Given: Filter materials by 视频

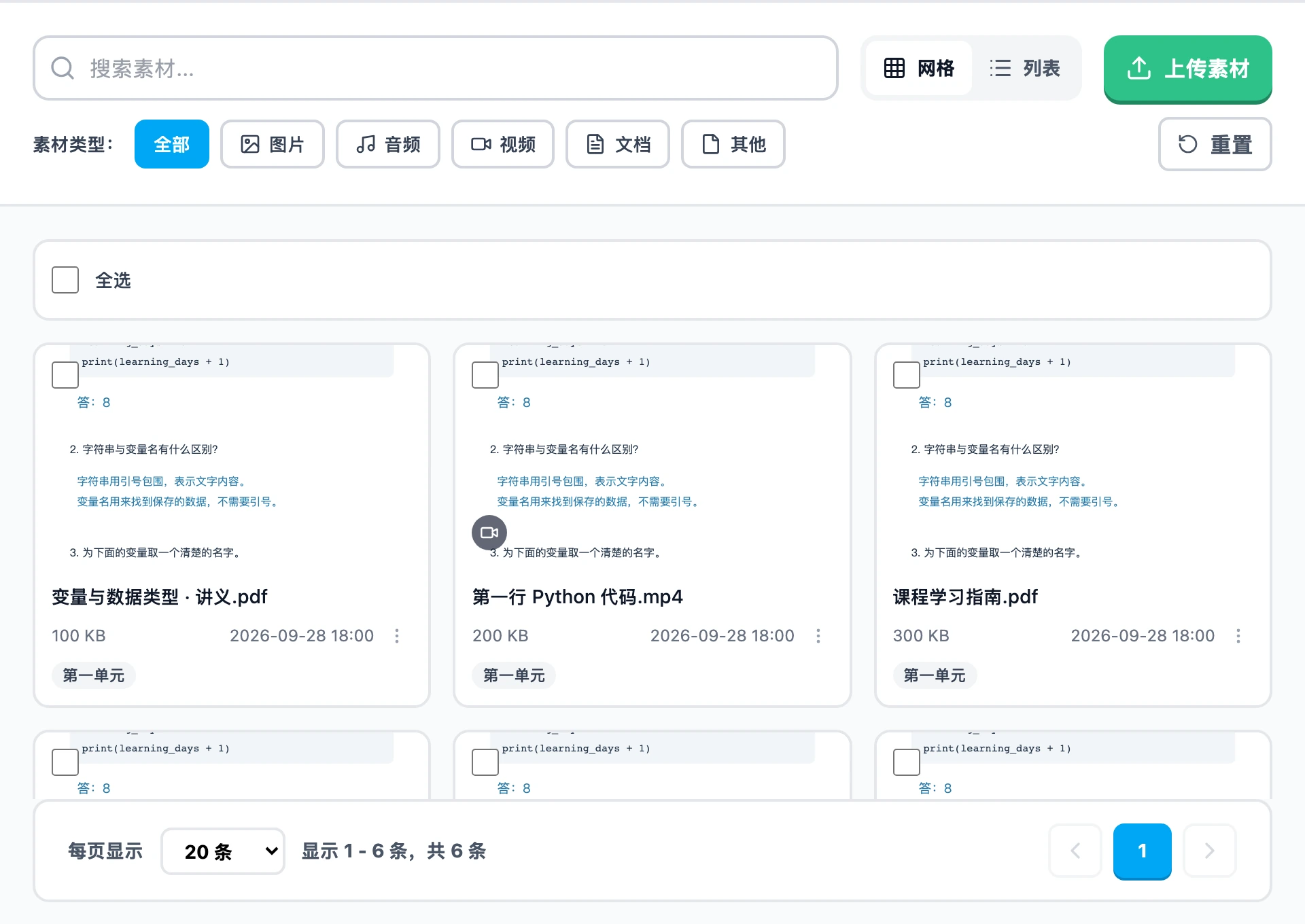Looking at the screenshot, I should click(x=503, y=144).
